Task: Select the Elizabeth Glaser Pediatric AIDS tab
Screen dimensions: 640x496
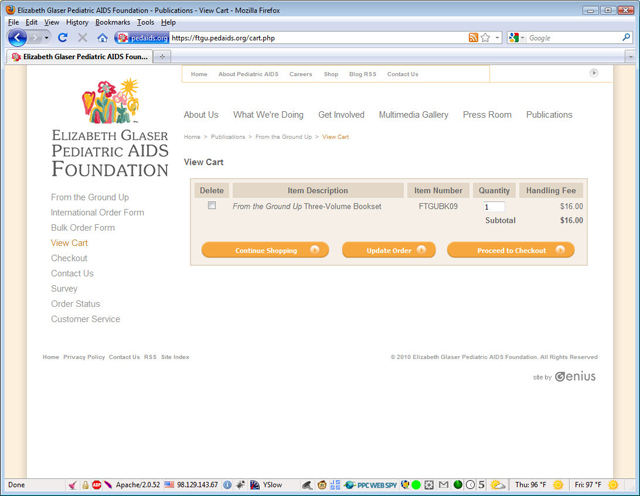Action: [80, 56]
